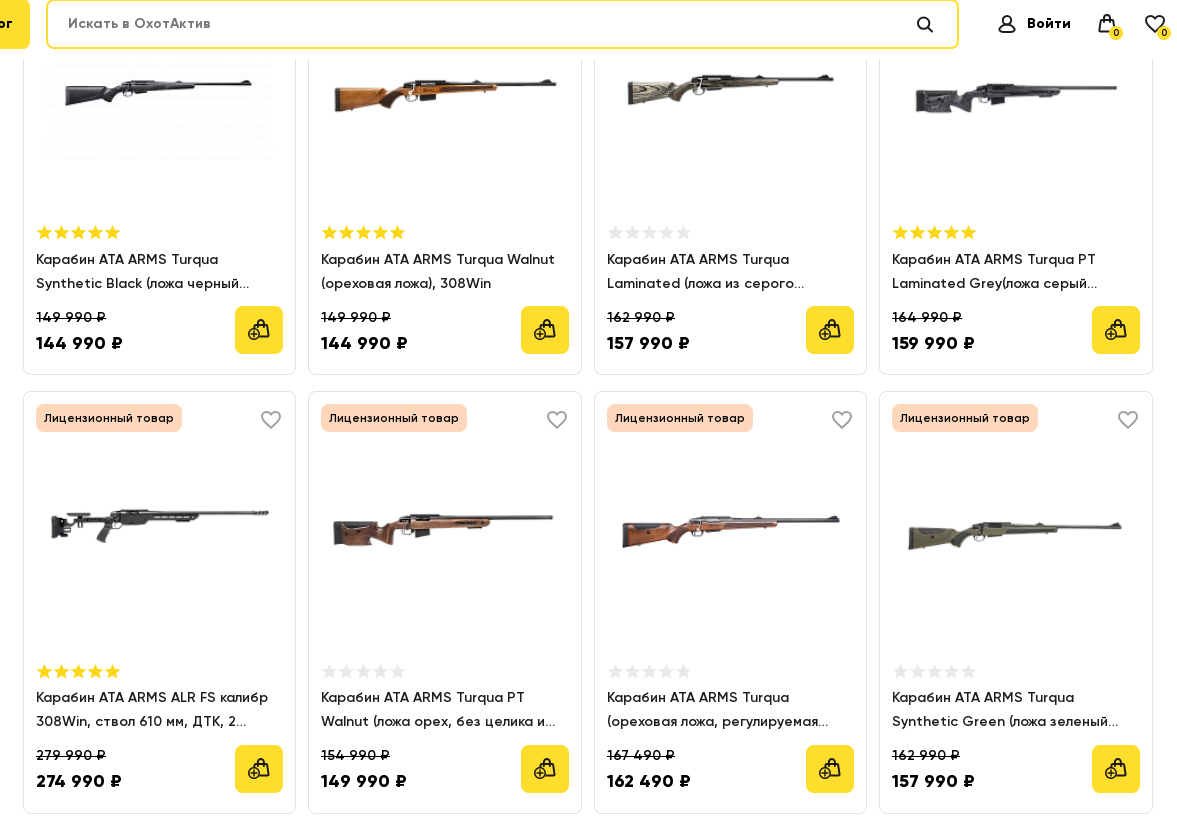Add Turqua Synthetic Black carbine to cart
Image resolution: width=1177 pixels, height=819 pixels.
[x=259, y=330]
